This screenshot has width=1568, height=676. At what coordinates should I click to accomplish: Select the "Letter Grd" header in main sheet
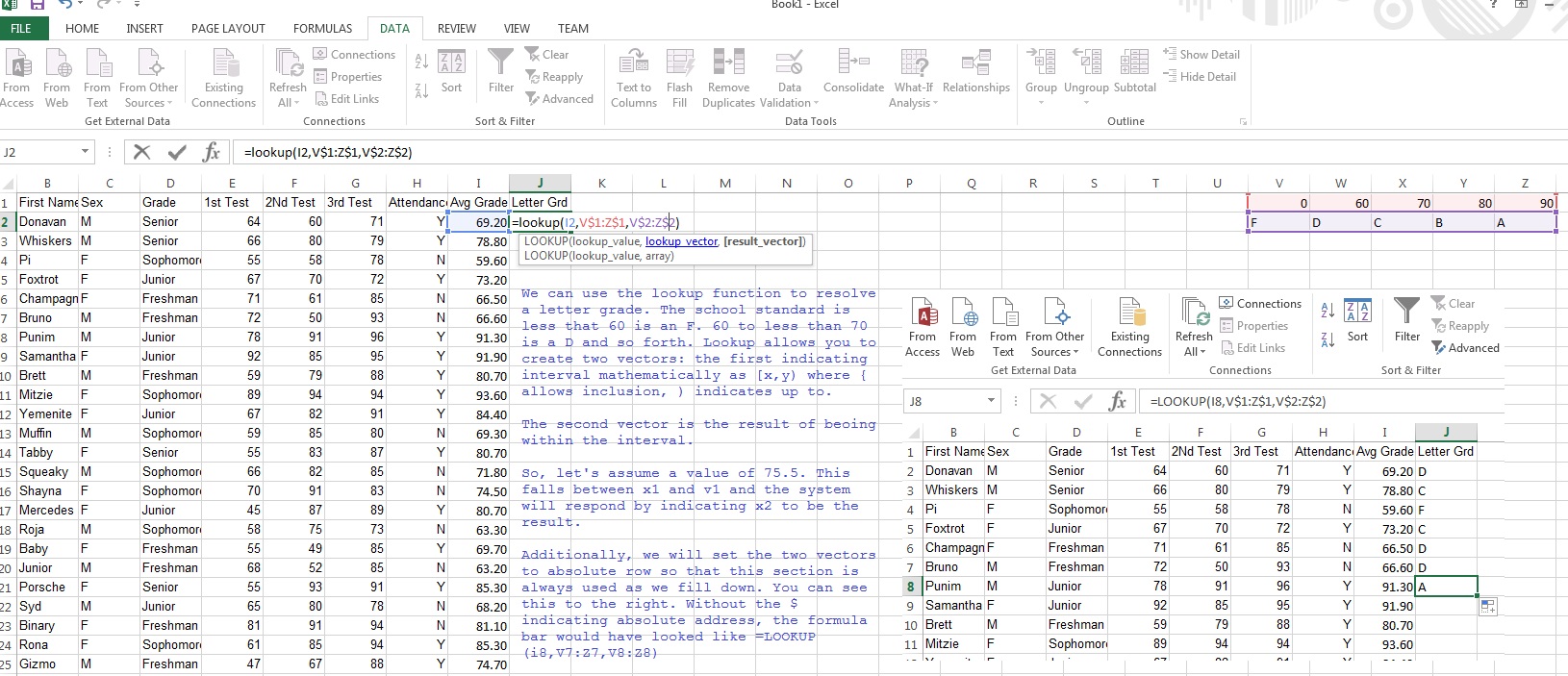click(x=540, y=203)
